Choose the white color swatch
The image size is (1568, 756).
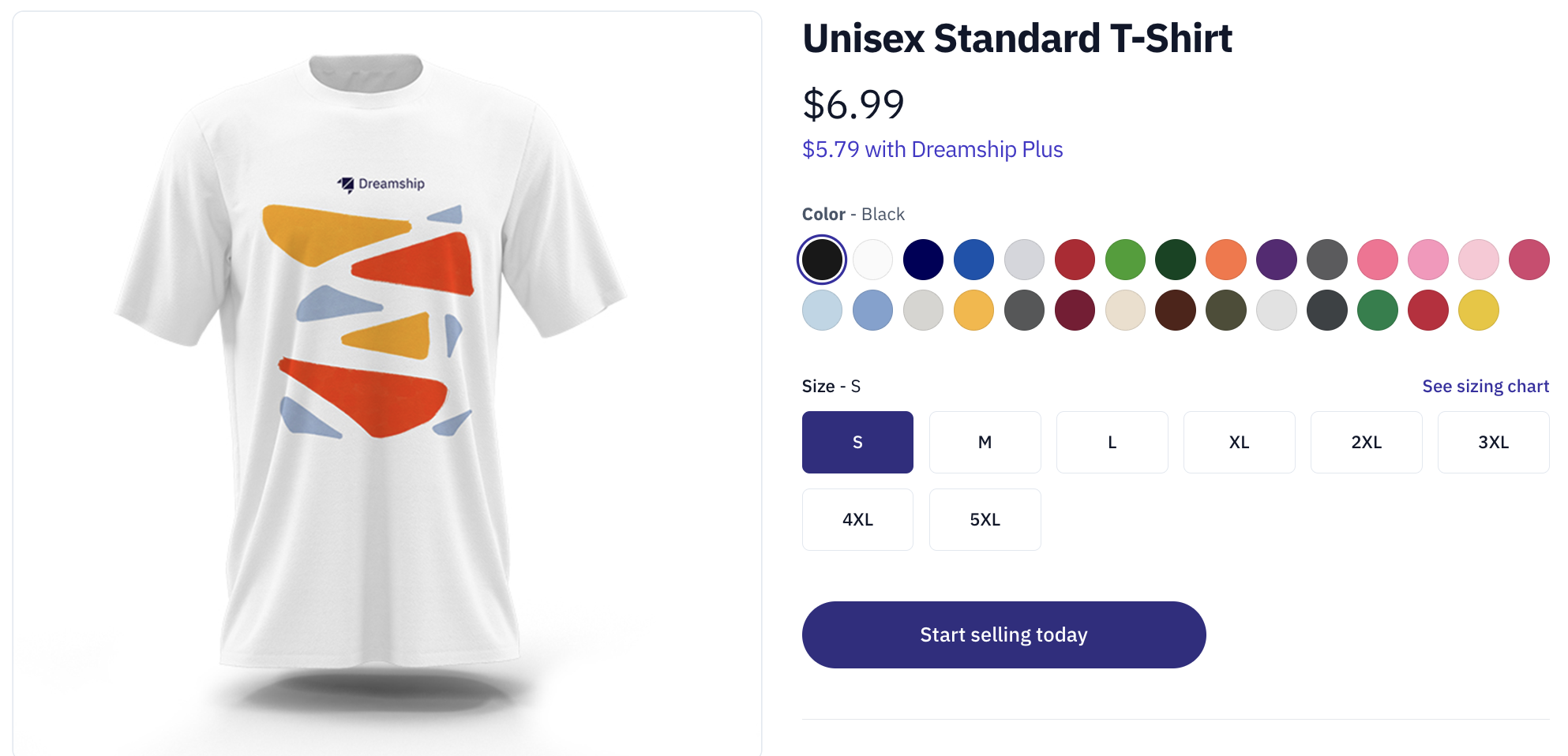[872, 260]
